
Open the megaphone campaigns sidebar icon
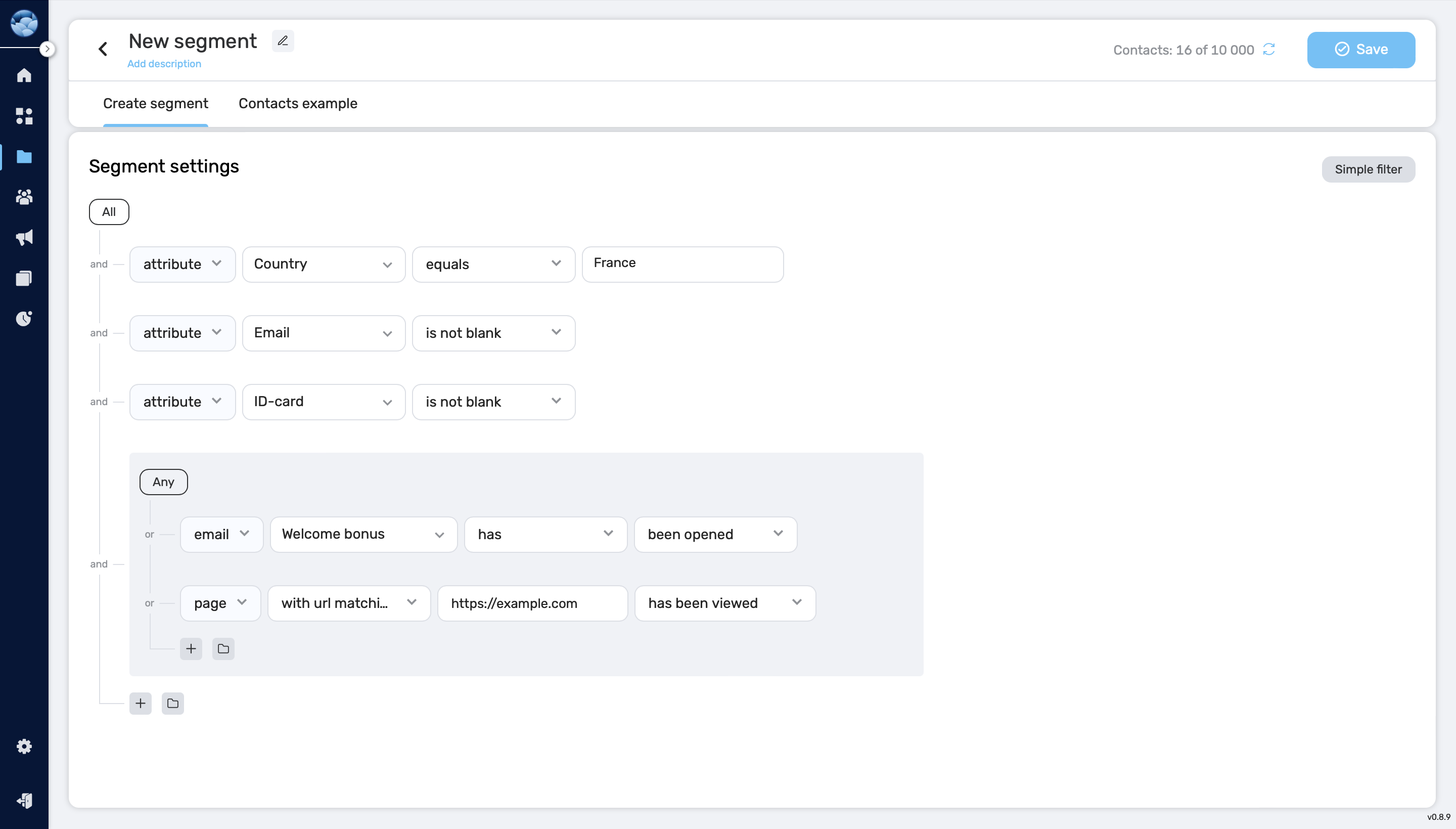coord(24,237)
